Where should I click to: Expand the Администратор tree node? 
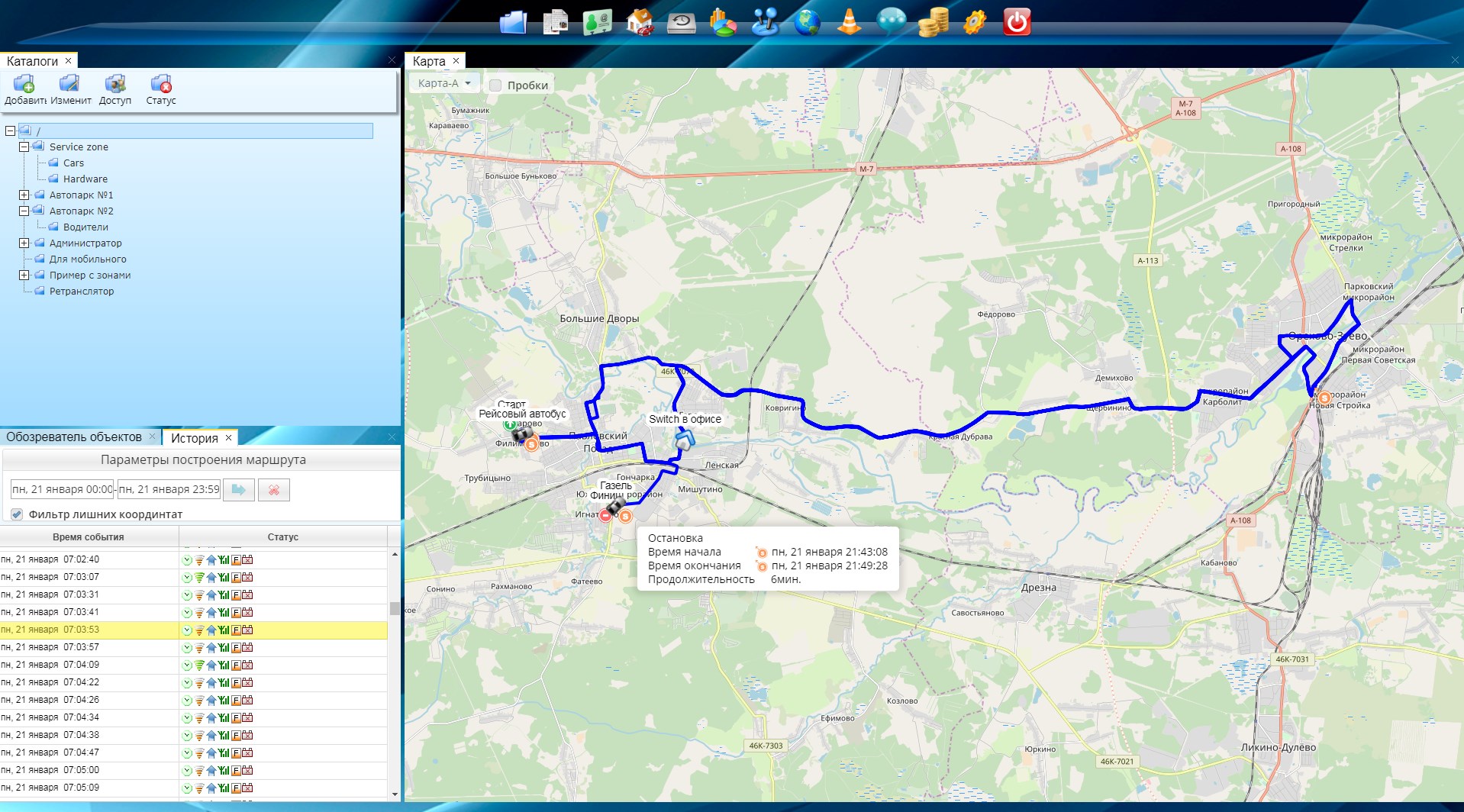click(x=24, y=243)
